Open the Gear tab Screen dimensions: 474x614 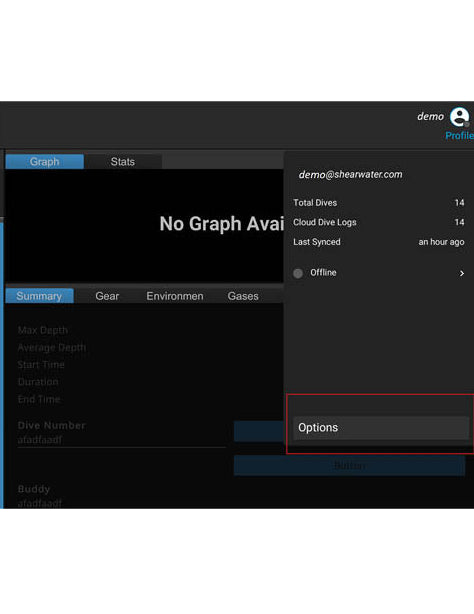[x=107, y=296]
